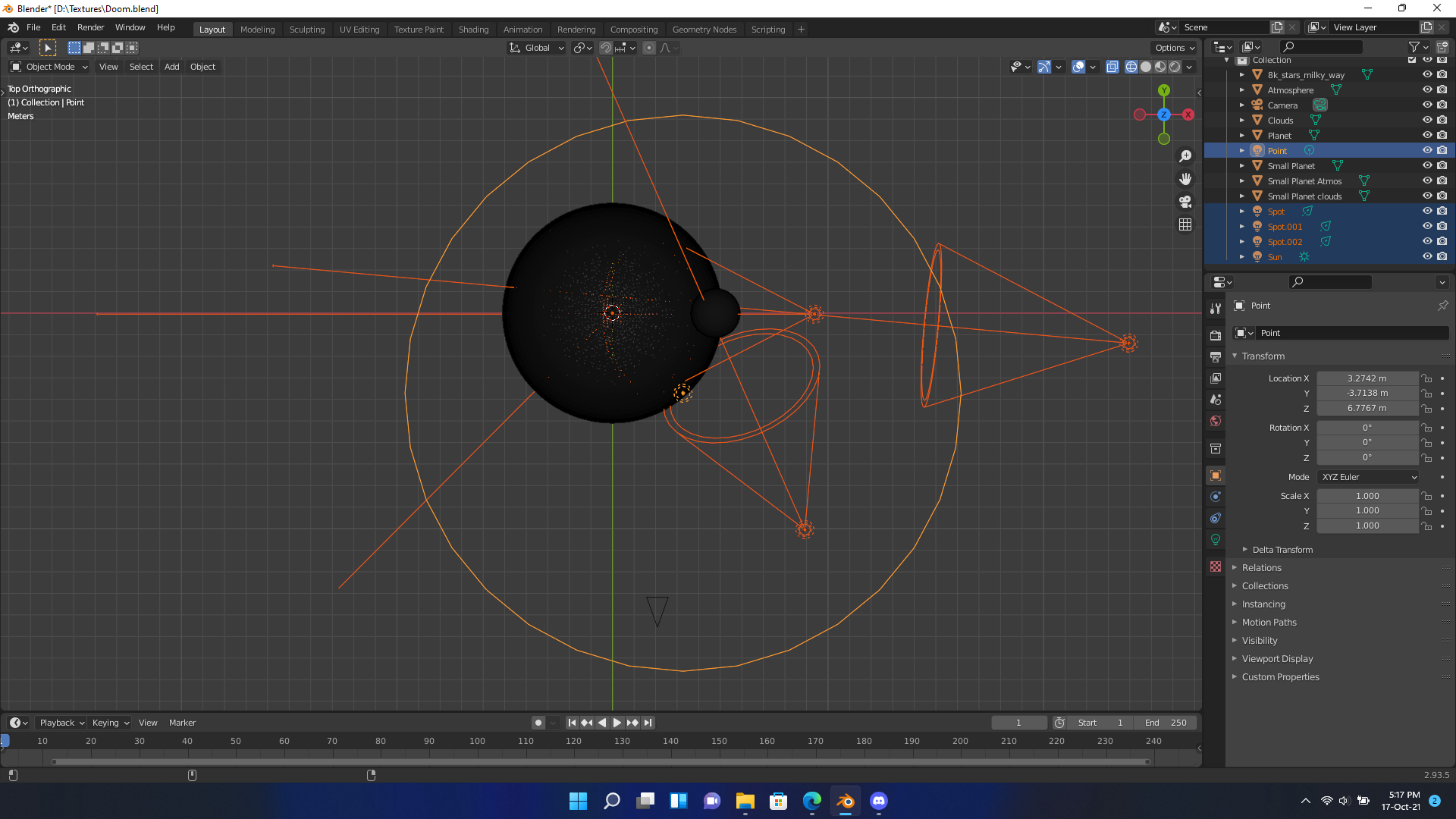Image resolution: width=1456 pixels, height=819 pixels.
Task: Open the XYZ Euler rotation mode dropdown
Action: click(x=1368, y=477)
